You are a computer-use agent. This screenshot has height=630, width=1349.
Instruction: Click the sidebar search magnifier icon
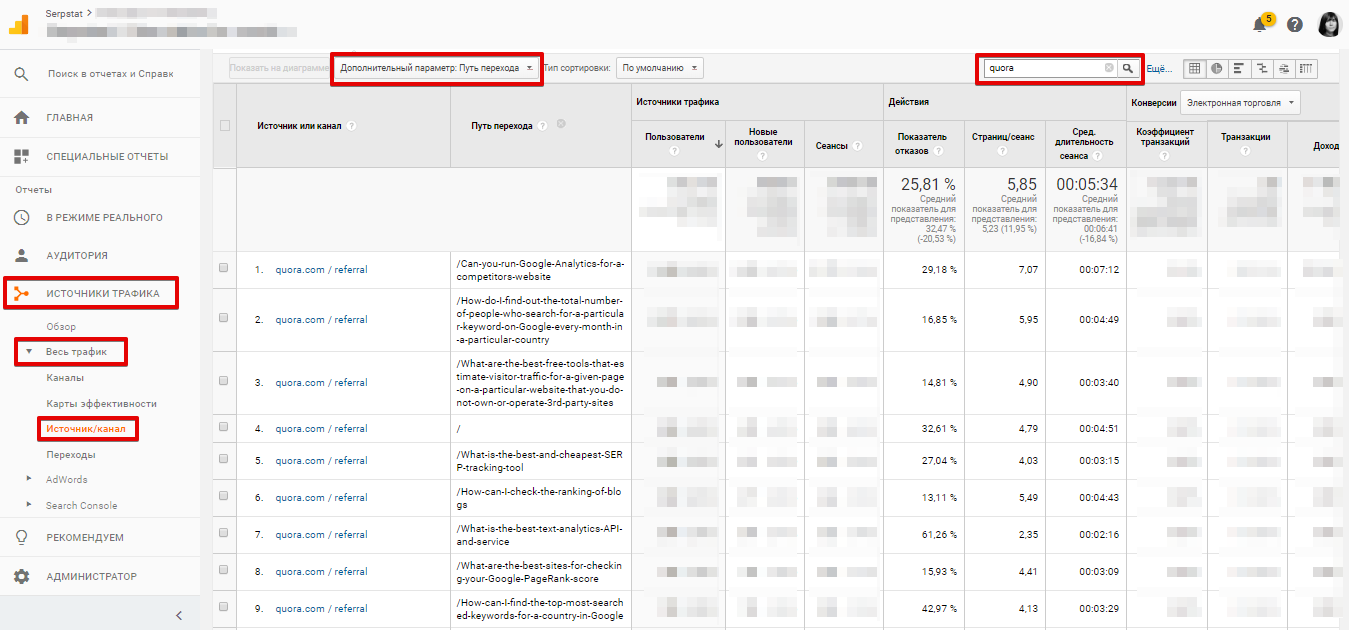(x=21, y=74)
